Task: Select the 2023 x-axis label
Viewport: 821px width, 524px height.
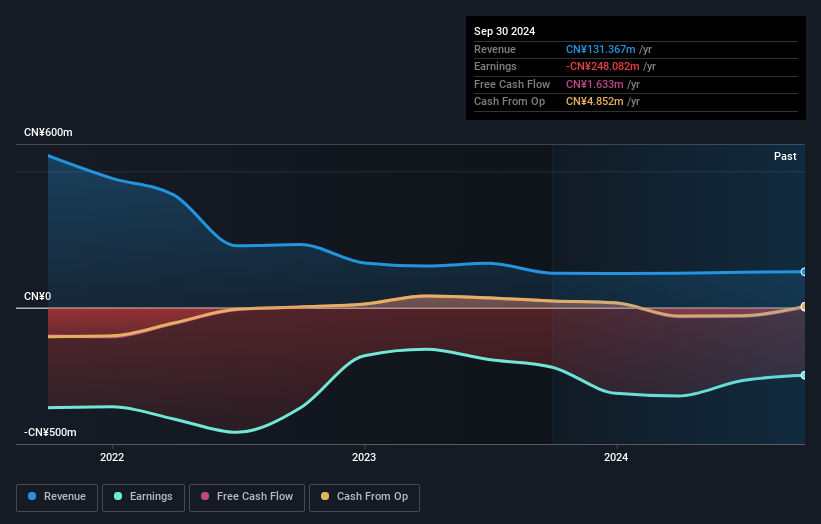Action: [364, 457]
